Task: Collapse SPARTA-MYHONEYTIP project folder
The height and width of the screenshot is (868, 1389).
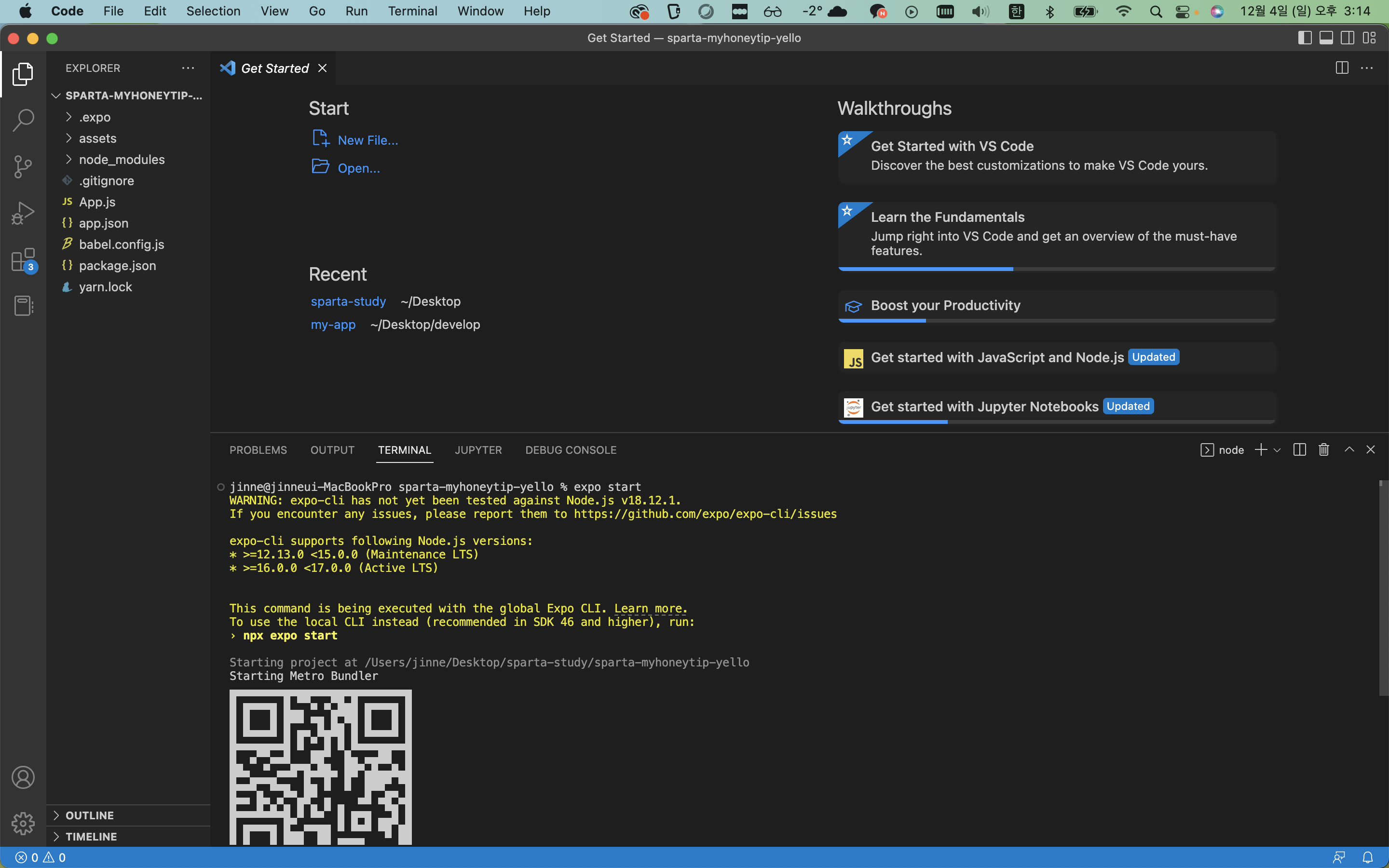Action: 128,95
